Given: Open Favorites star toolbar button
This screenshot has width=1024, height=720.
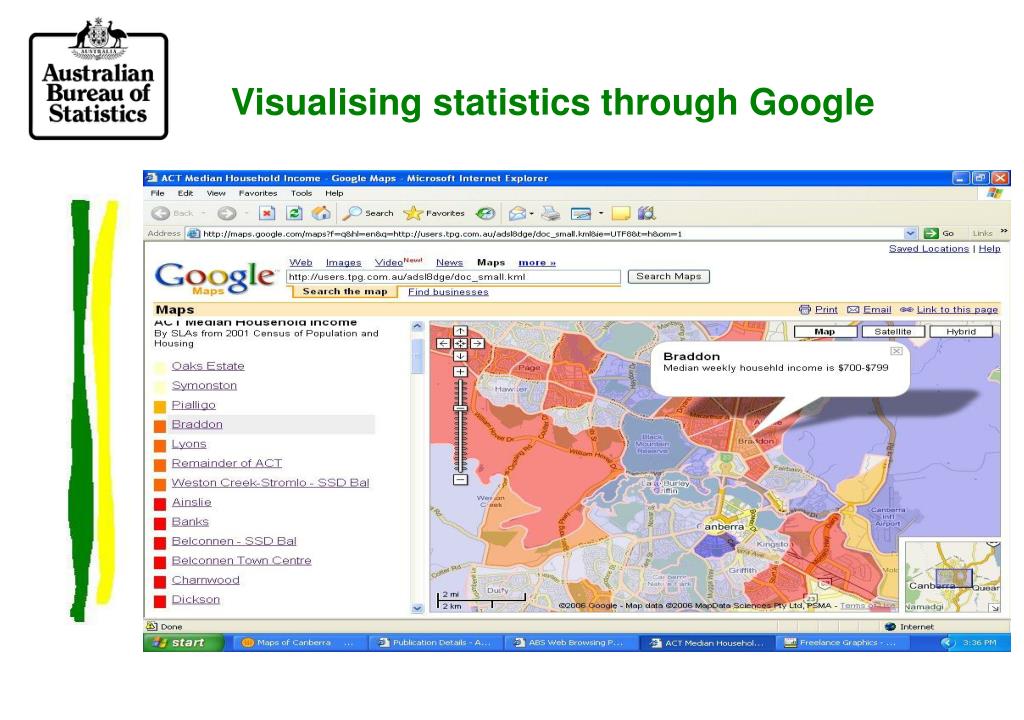Looking at the screenshot, I should 434,213.
